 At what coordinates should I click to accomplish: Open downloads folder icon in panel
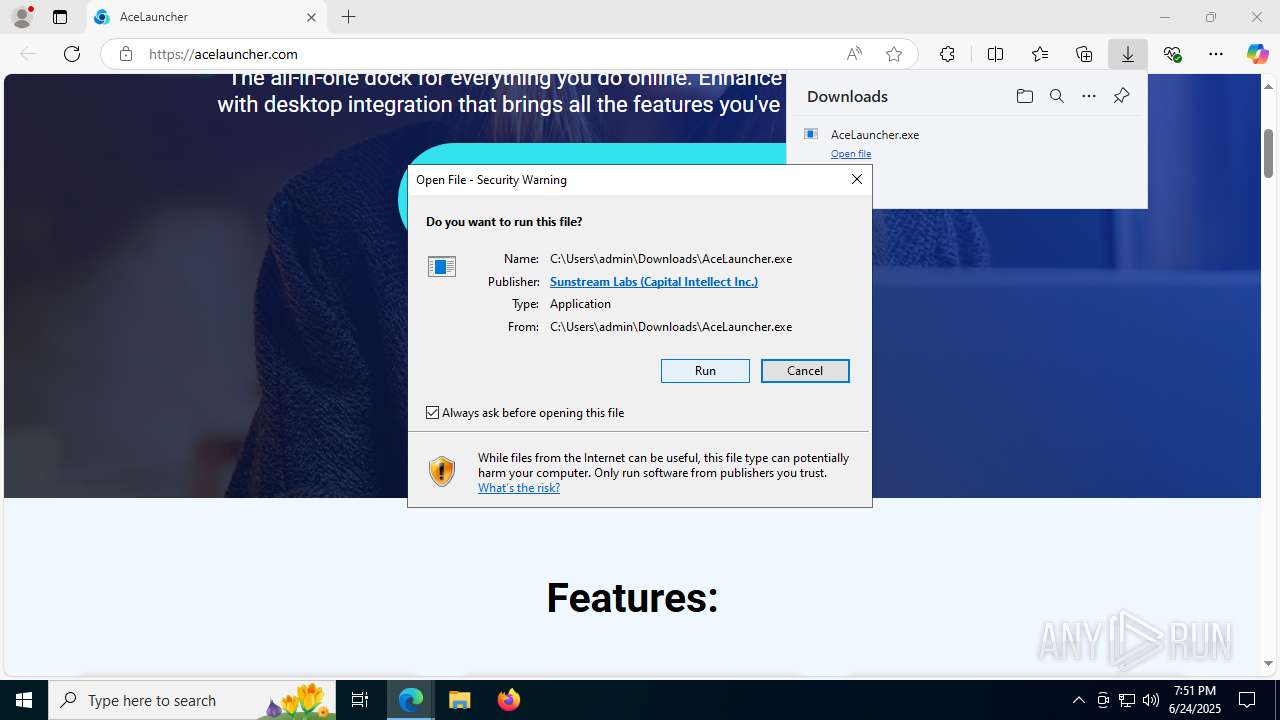[1024, 96]
